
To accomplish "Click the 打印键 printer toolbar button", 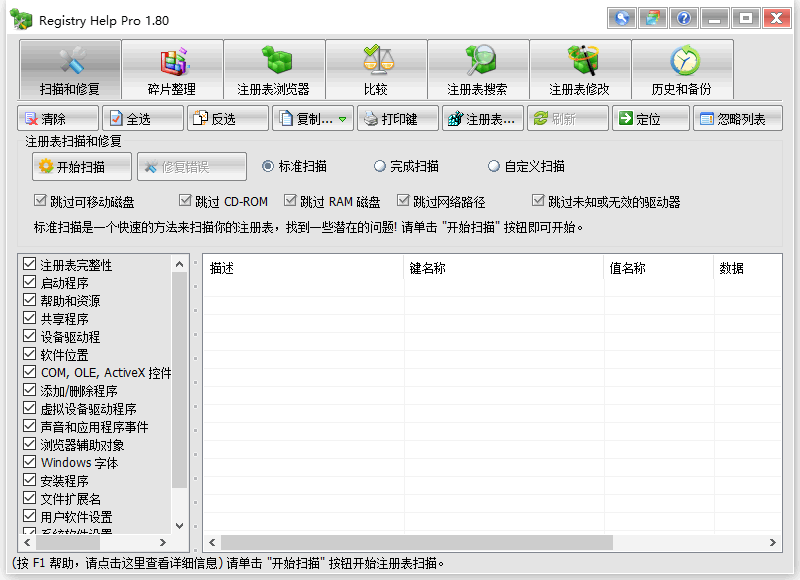I will tap(398, 118).
